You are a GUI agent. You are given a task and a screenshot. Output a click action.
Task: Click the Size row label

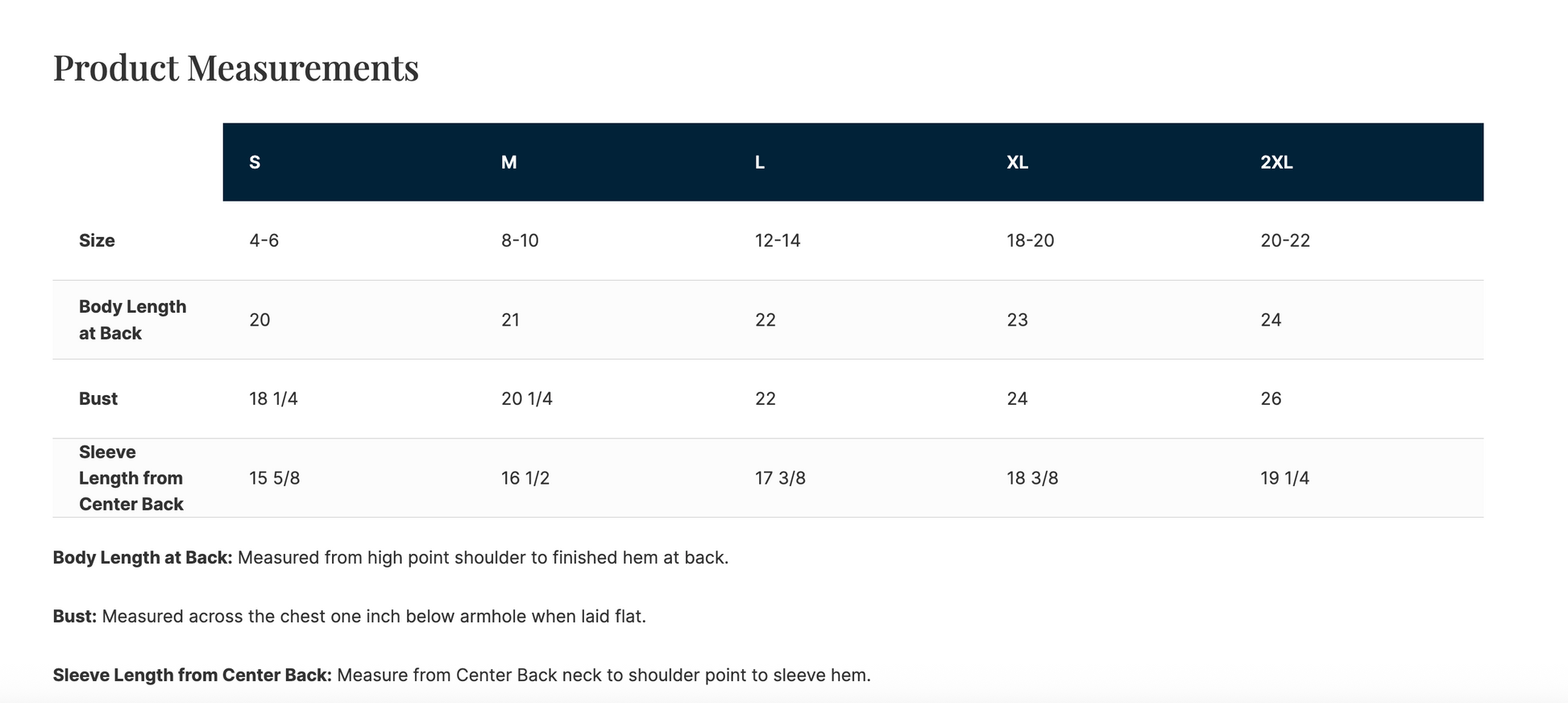coord(97,241)
